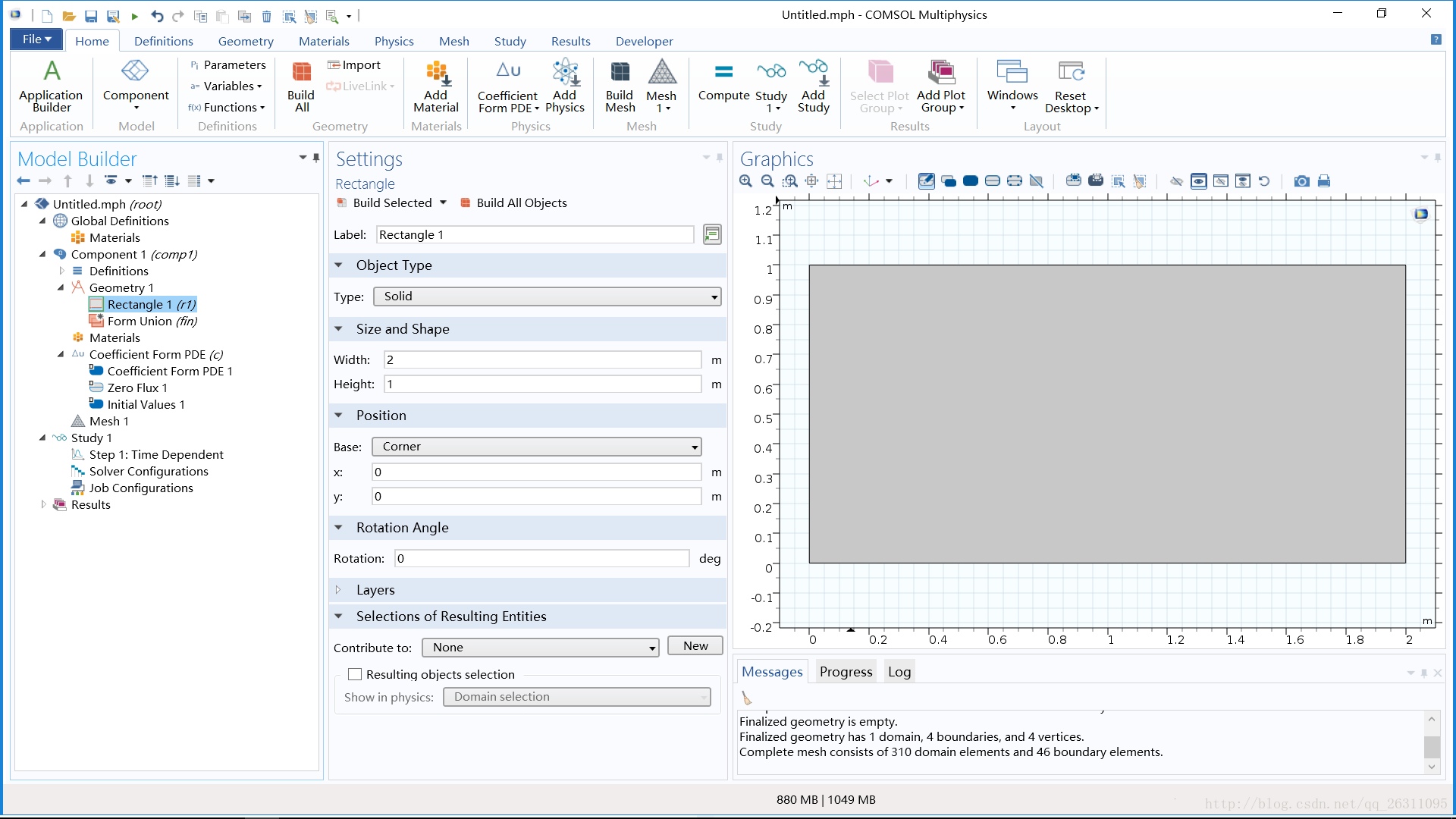Collapse the Geometry 1 tree node

pos(61,287)
